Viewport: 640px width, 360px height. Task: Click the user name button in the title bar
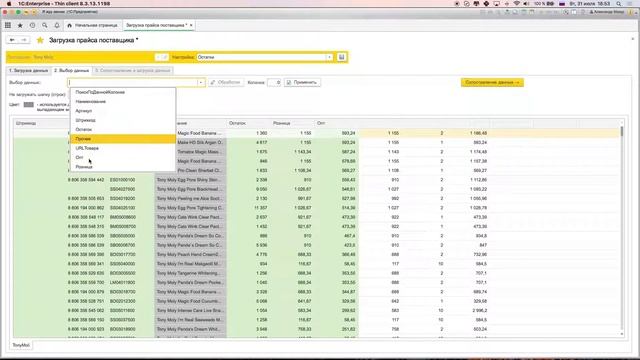tap(607, 12)
